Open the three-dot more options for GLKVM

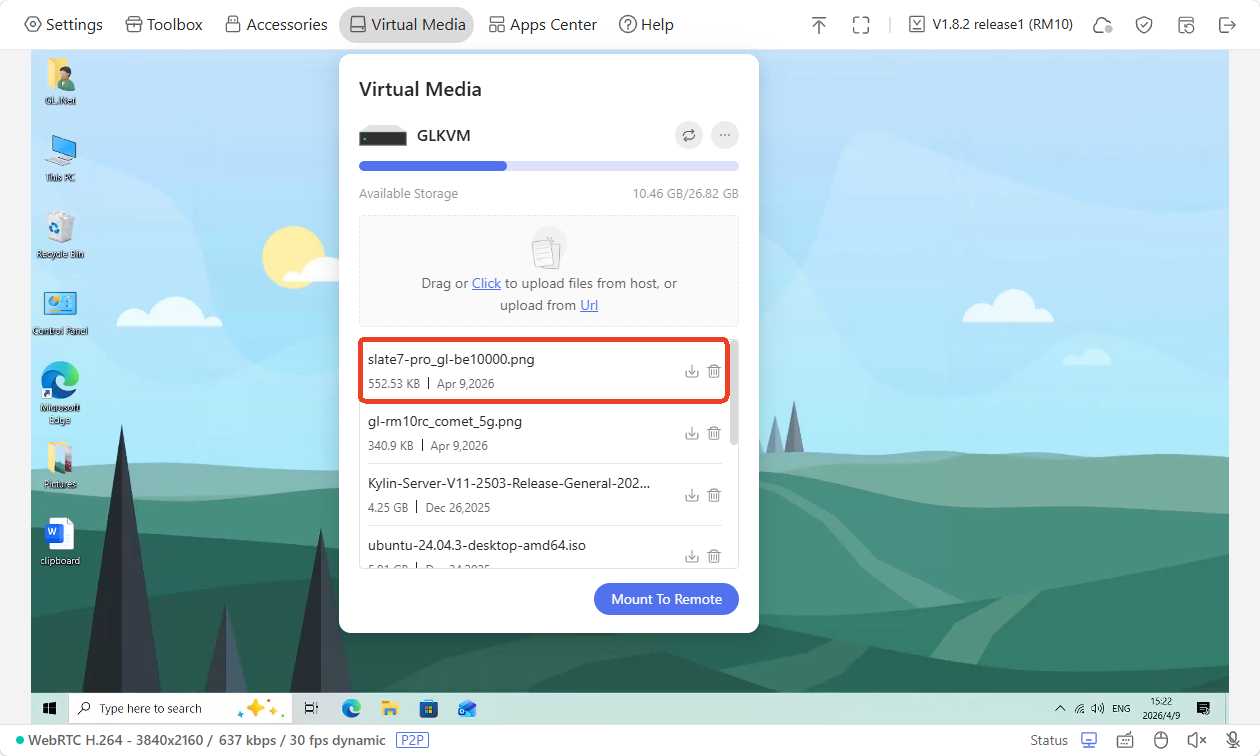(725, 135)
